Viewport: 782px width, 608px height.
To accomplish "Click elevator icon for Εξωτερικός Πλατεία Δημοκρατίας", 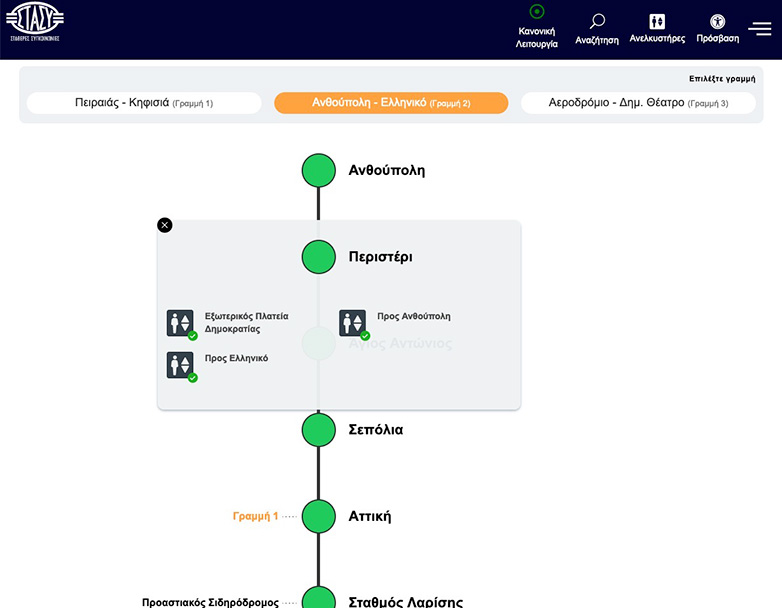I will tap(180, 323).
